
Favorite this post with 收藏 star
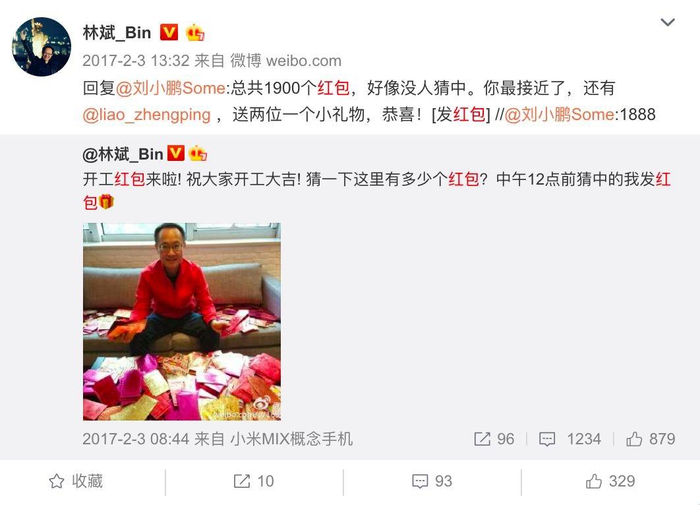pos(76,481)
